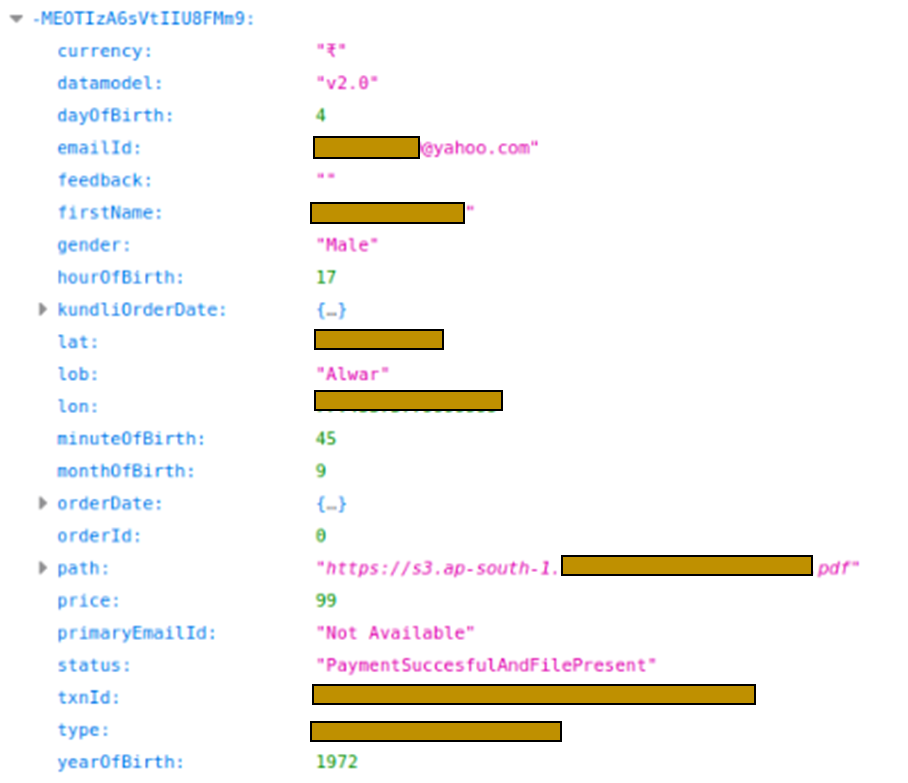Click the feedback key

(x=93, y=180)
